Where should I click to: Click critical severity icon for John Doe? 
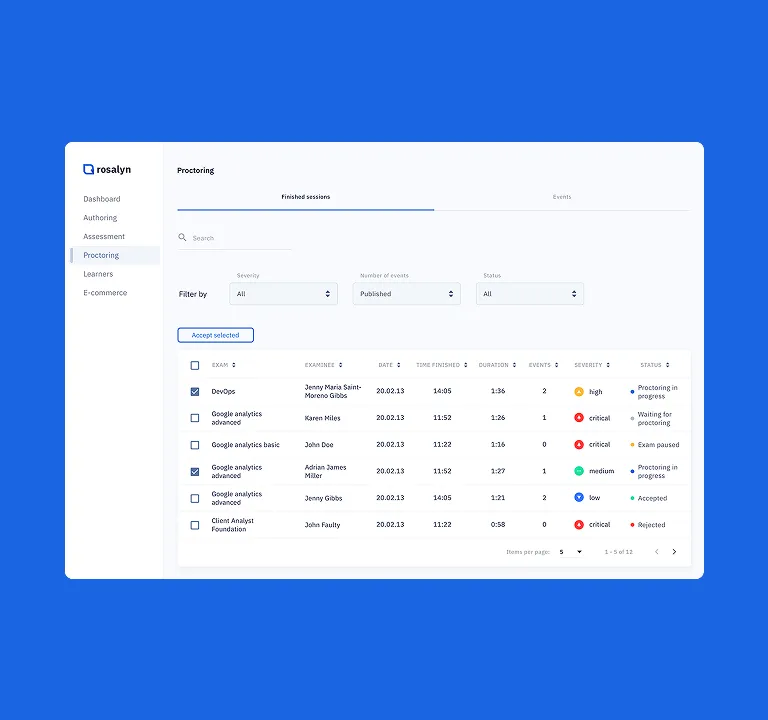click(x=579, y=444)
